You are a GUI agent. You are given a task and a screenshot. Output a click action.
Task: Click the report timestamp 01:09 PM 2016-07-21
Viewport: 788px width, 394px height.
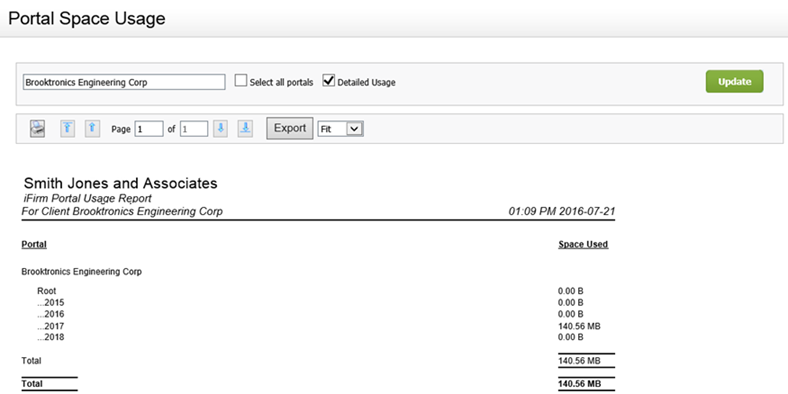click(562, 211)
